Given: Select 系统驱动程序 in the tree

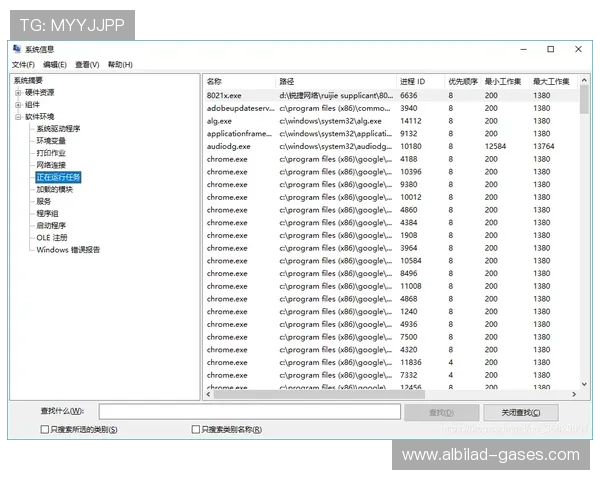Looking at the screenshot, I should (x=58, y=129).
